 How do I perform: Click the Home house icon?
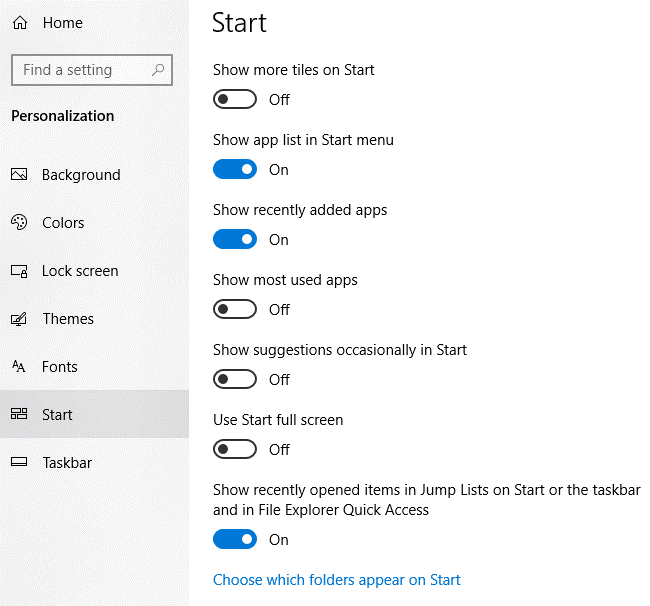pyautogui.click(x=20, y=23)
